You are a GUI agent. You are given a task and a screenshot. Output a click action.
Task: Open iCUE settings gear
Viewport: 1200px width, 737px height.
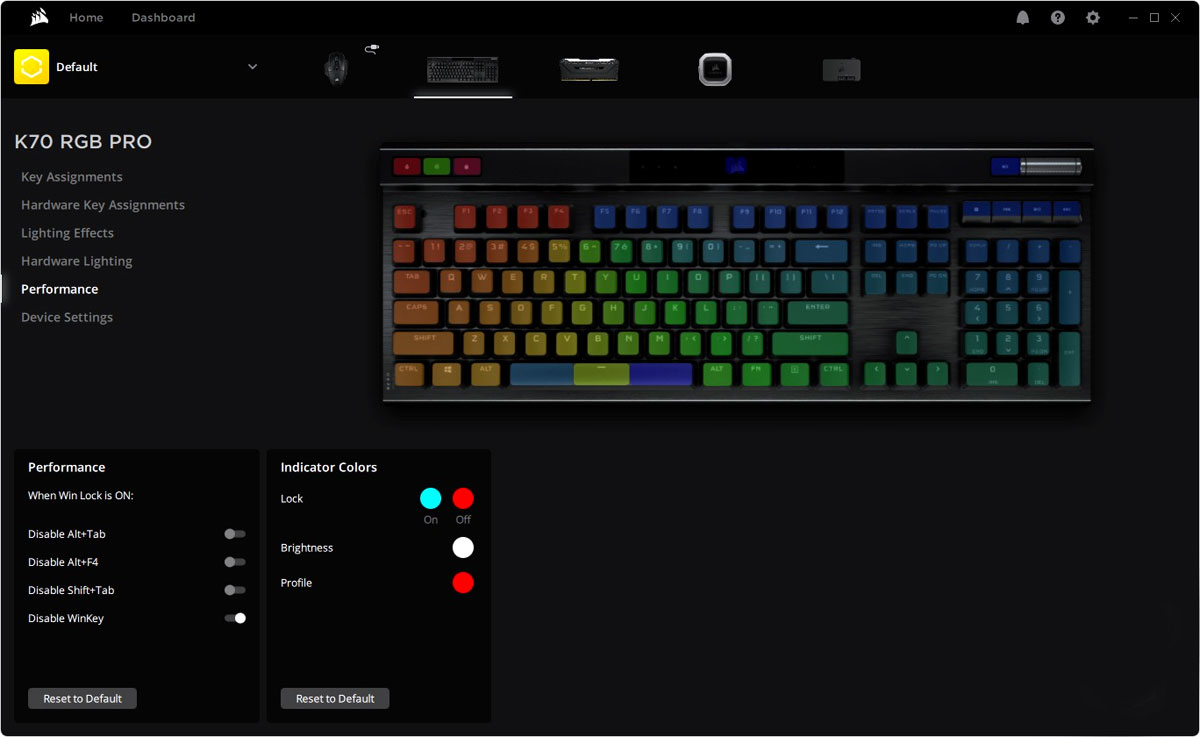point(1093,18)
